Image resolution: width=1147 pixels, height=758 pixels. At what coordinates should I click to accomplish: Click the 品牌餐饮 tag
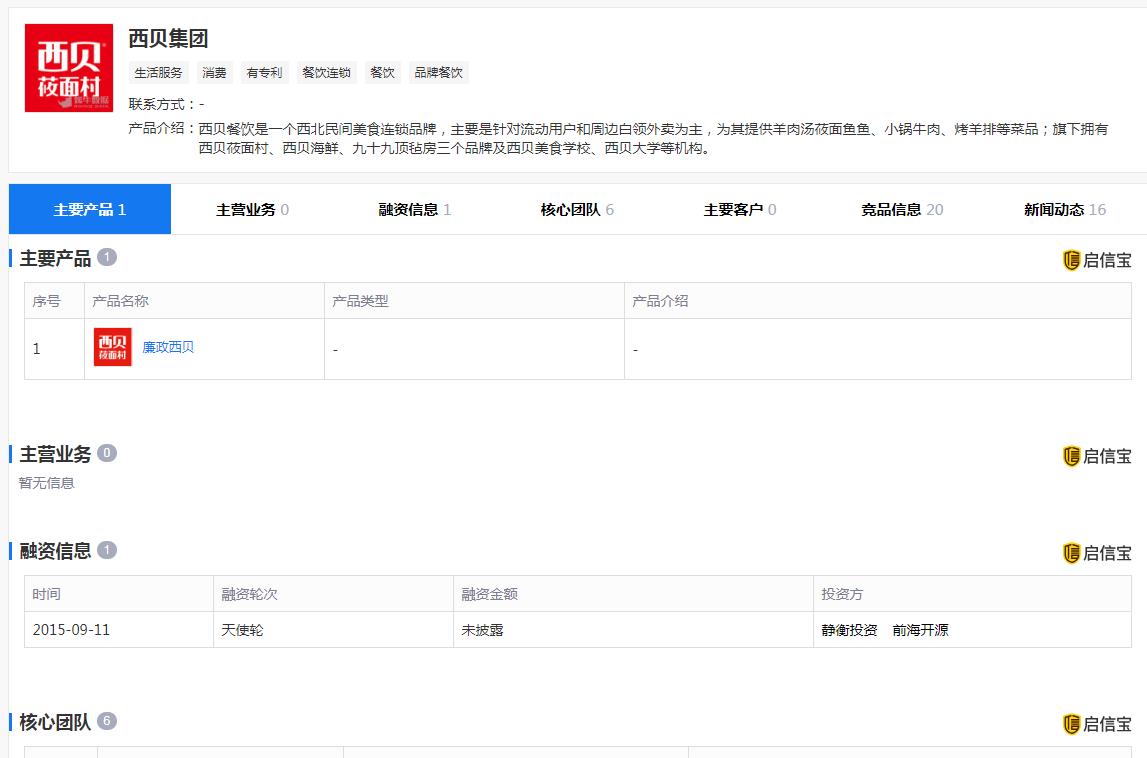[x=438, y=72]
